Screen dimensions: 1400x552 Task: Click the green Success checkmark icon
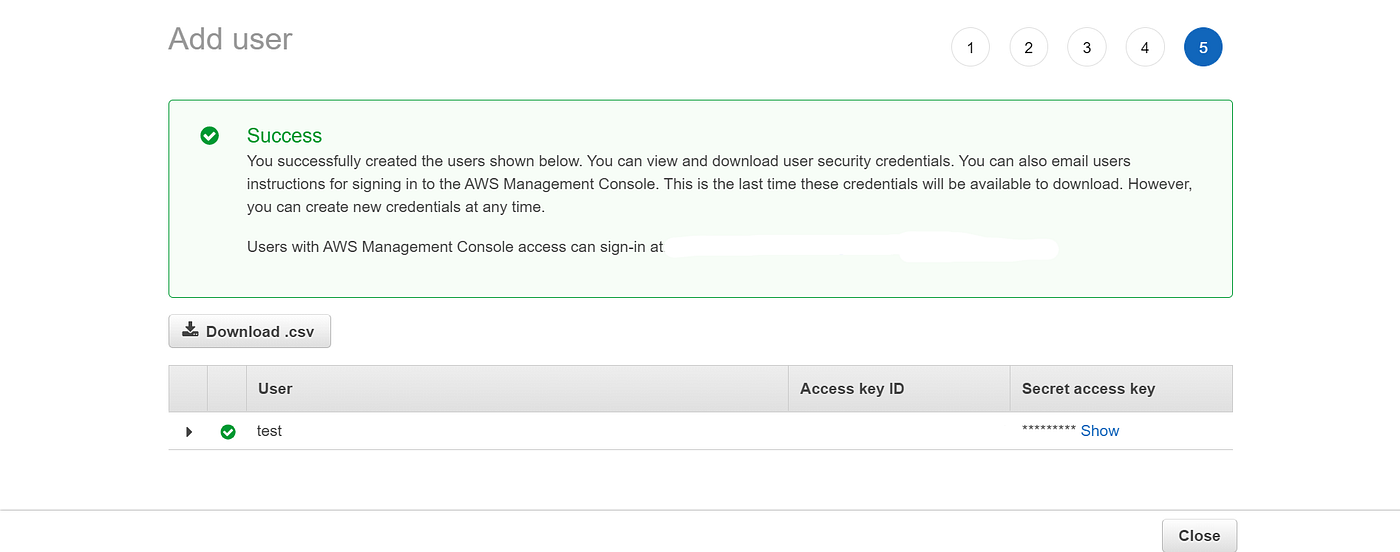tap(209, 136)
